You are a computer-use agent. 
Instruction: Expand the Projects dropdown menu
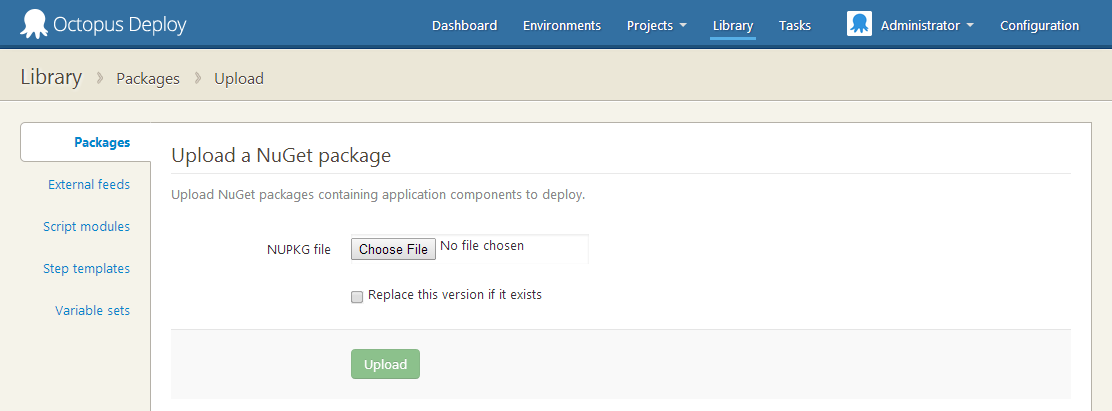pyautogui.click(x=657, y=26)
